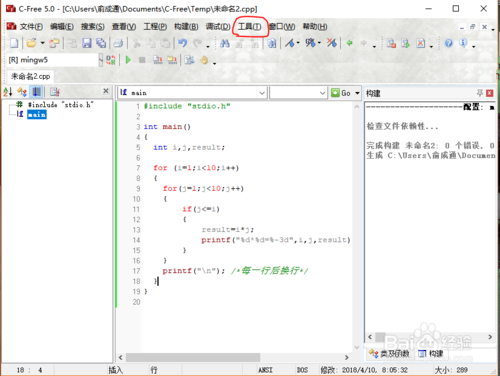Click the Cut scissors icon
Viewport: 500px width, 376px height.
[137, 43]
